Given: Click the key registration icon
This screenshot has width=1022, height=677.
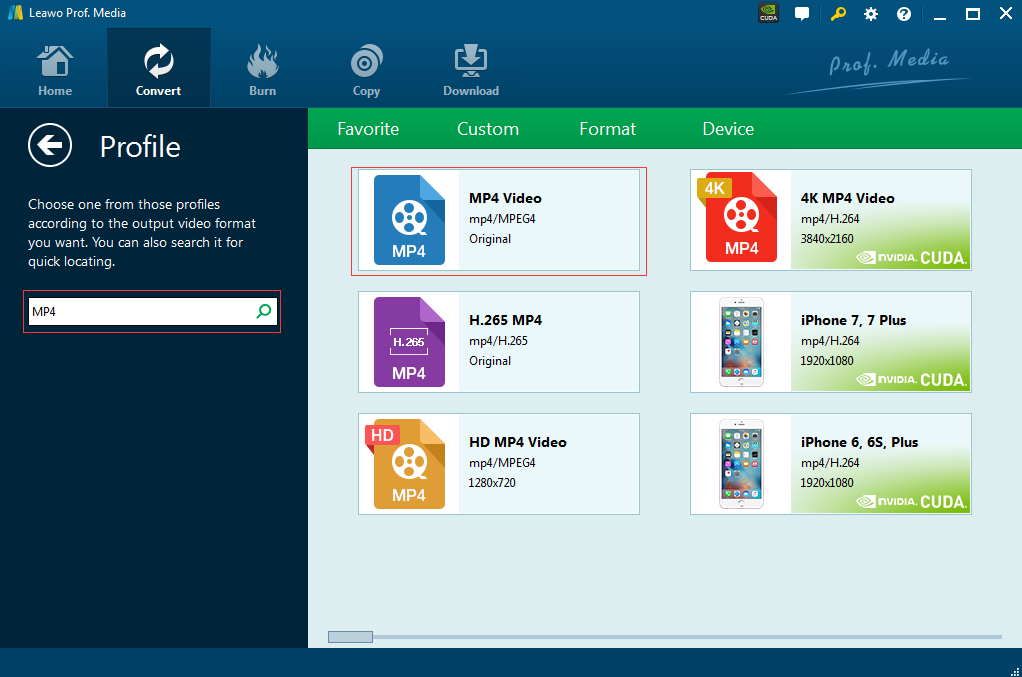Looking at the screenshot, I should [x=838, y=14].
